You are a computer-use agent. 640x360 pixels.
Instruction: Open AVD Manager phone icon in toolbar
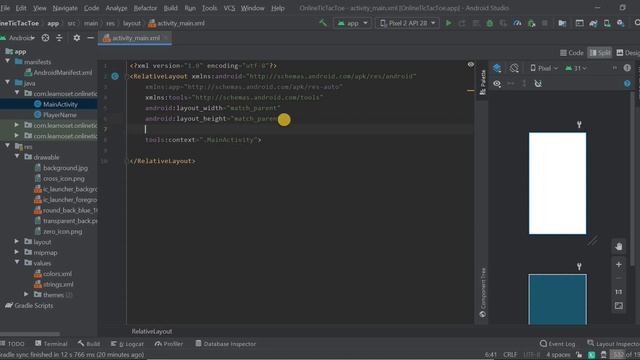coord(607,23)
